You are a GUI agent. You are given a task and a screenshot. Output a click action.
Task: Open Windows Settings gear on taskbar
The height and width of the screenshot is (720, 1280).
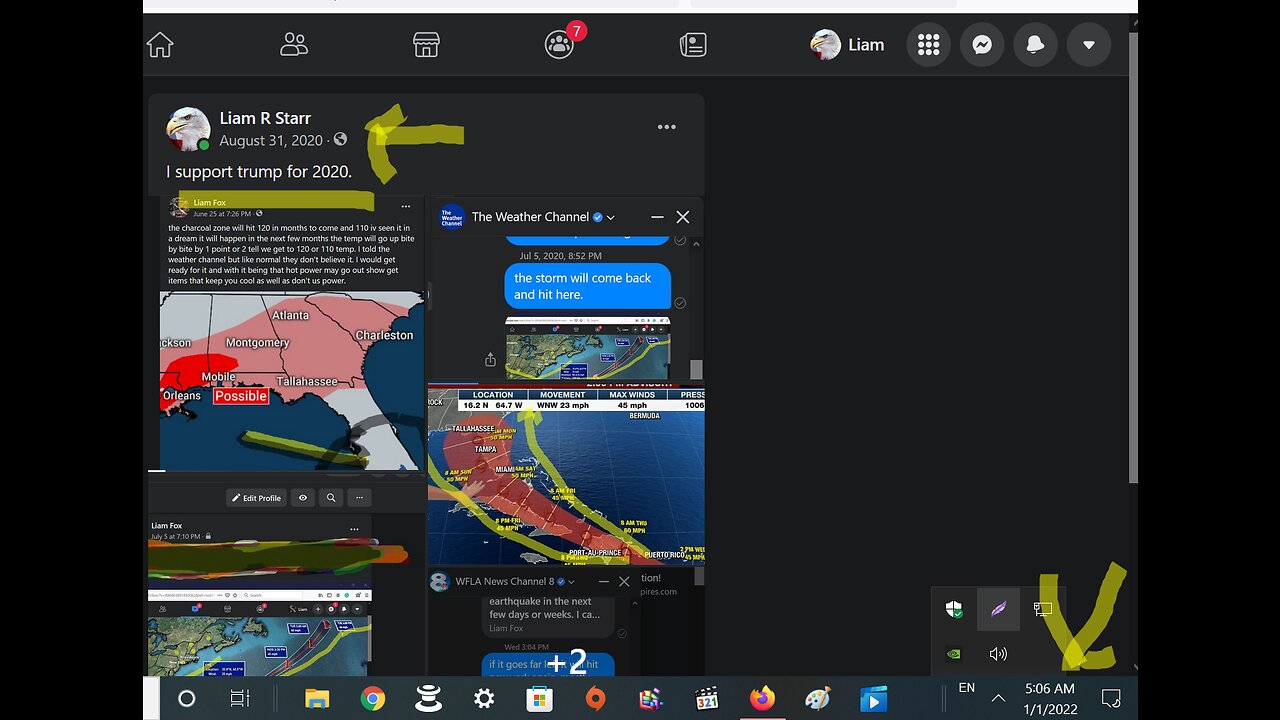(x=484, y=698)
